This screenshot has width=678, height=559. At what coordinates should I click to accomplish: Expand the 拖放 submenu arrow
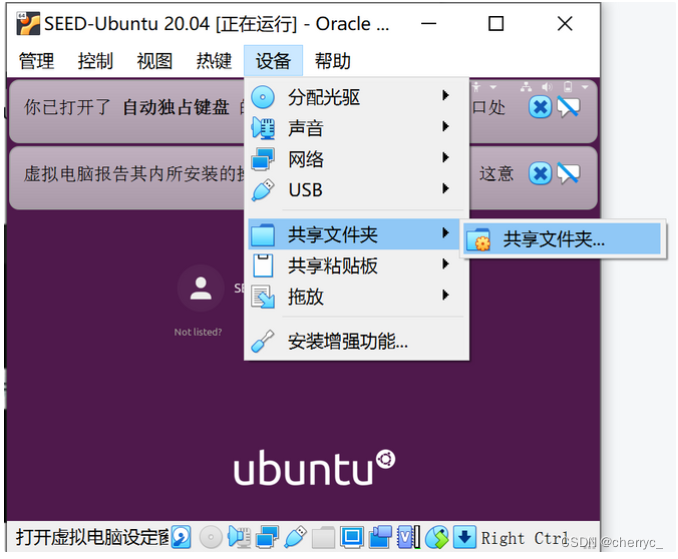445,295
